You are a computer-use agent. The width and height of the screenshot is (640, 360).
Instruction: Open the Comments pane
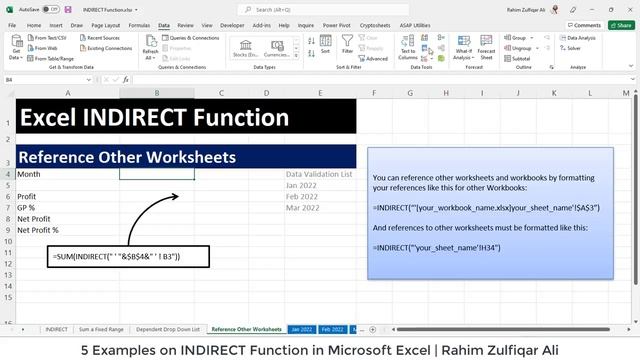584,25
